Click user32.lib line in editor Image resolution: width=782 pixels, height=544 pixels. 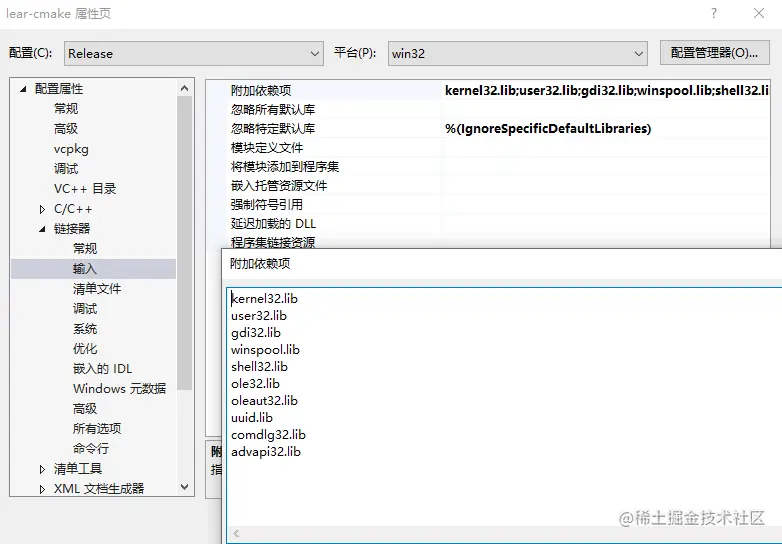point(259,316)
